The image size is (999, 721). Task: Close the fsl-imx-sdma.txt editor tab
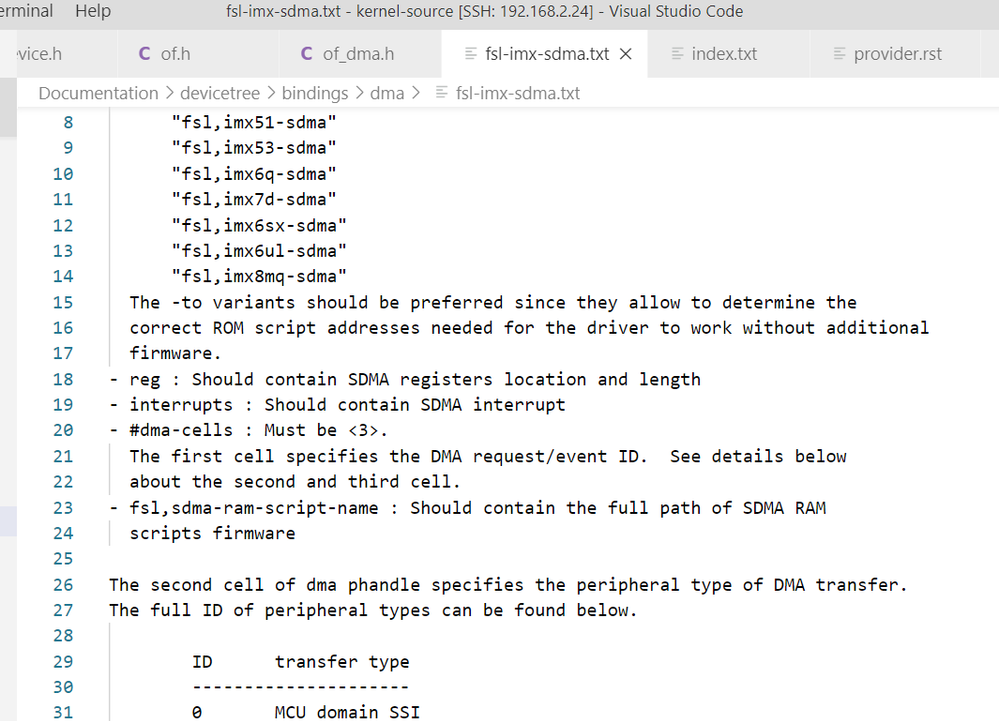tap(626, 54)
